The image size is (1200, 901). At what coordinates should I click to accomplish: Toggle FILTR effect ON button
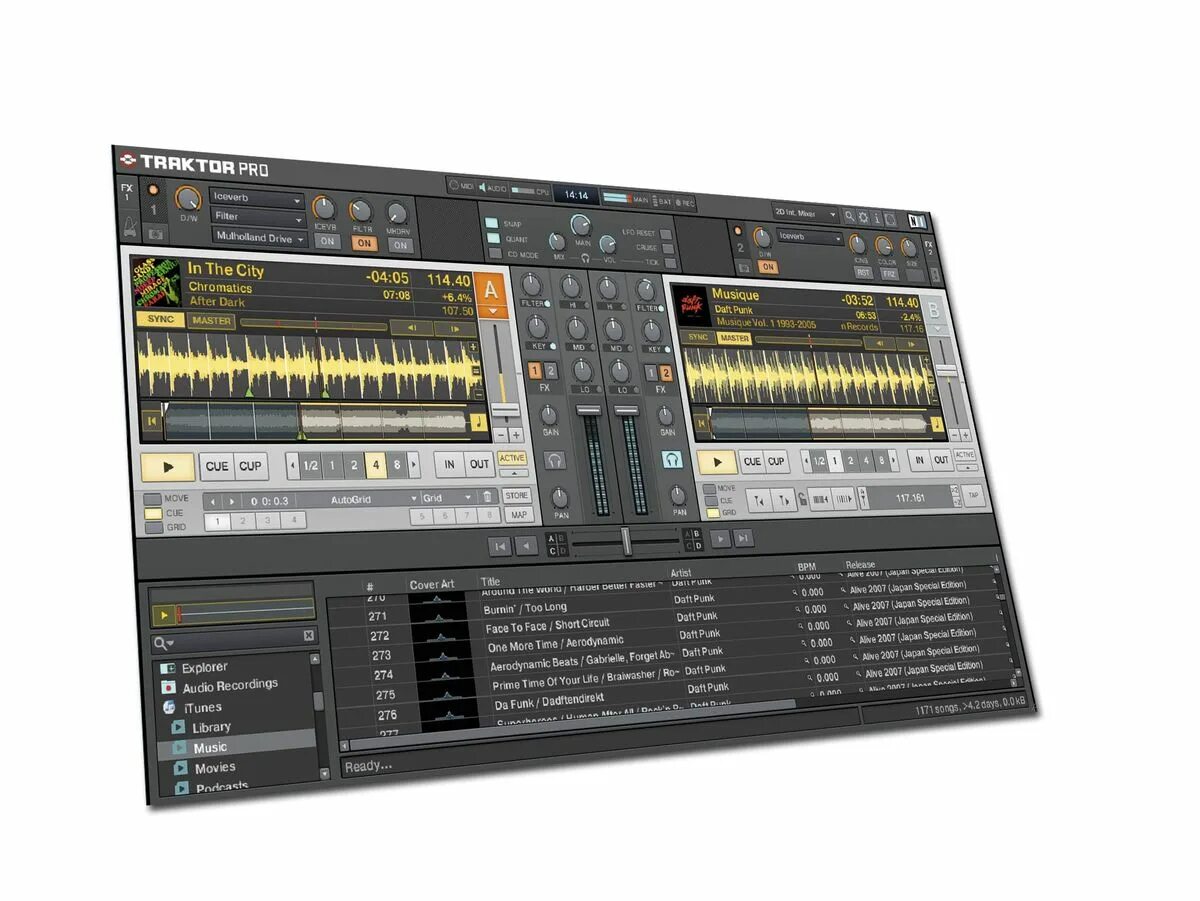[363, 243]
